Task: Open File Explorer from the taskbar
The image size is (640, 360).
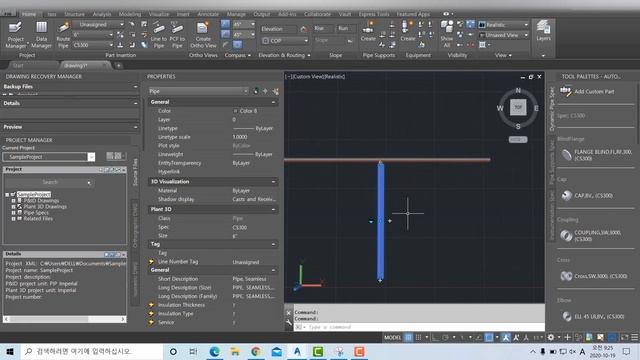Action: tap(235, 351)
